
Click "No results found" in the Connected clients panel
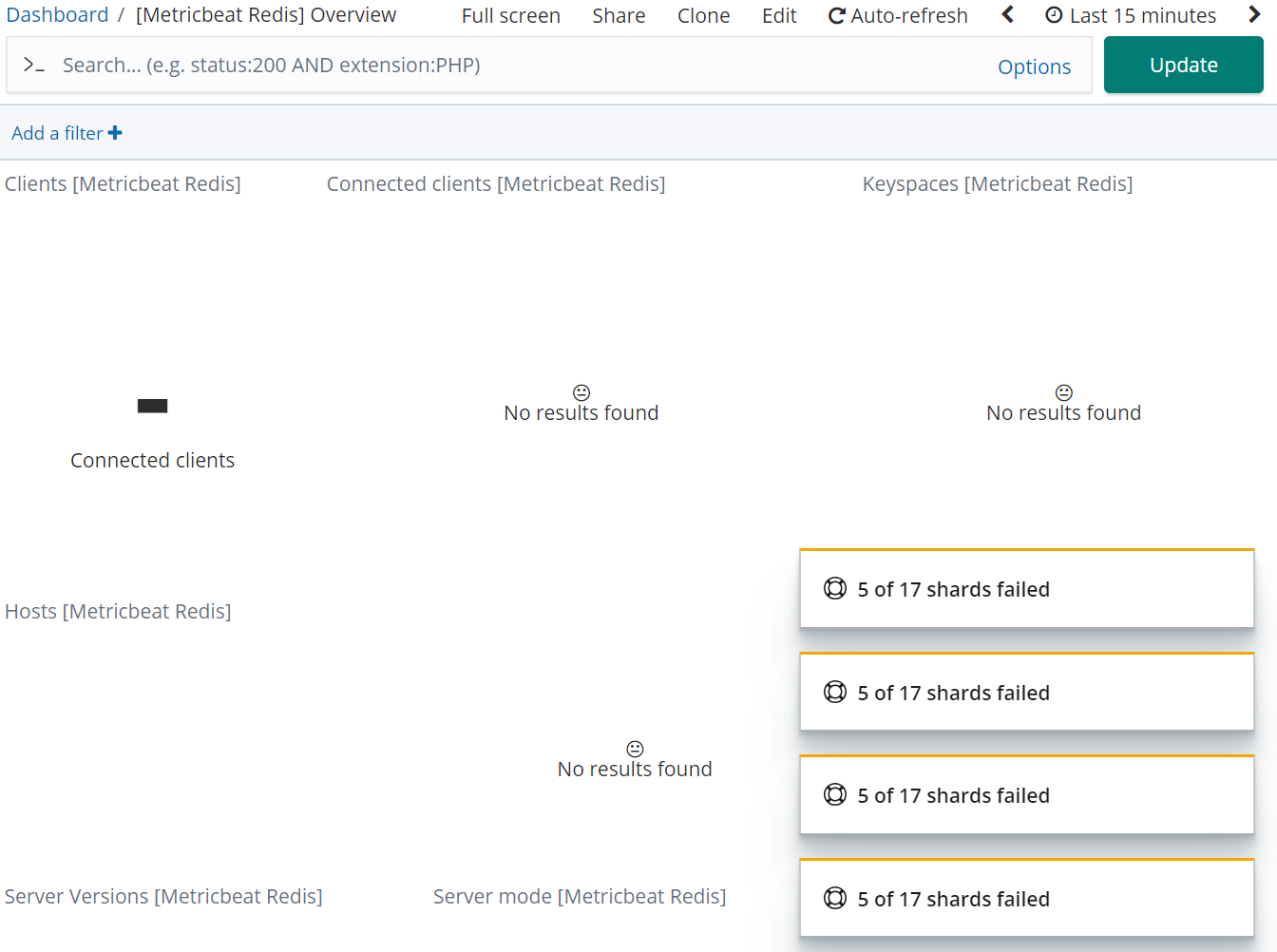click(x=581, y=413)
